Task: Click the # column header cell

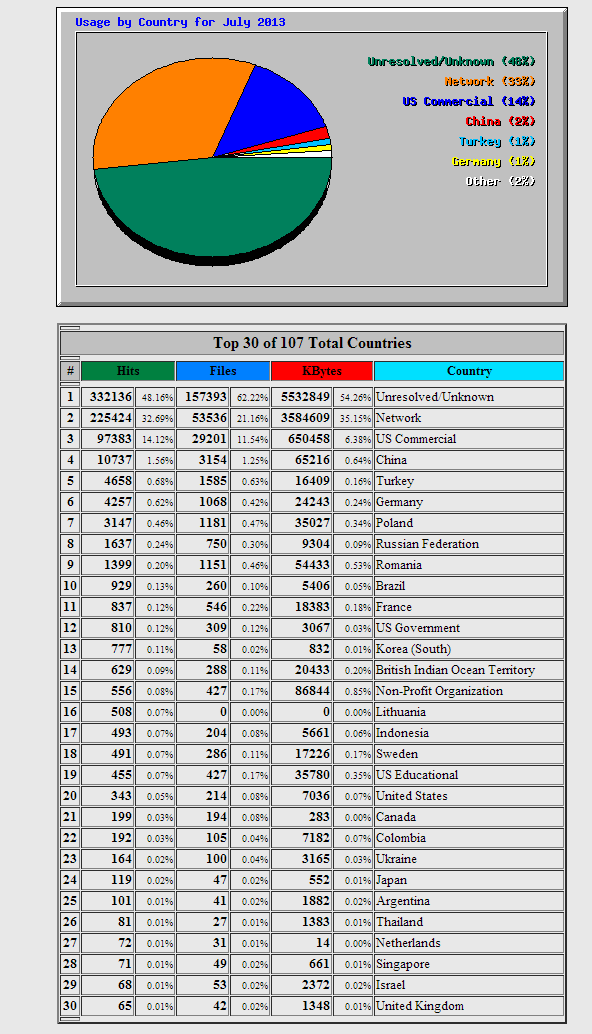Action: pos(70,371)
